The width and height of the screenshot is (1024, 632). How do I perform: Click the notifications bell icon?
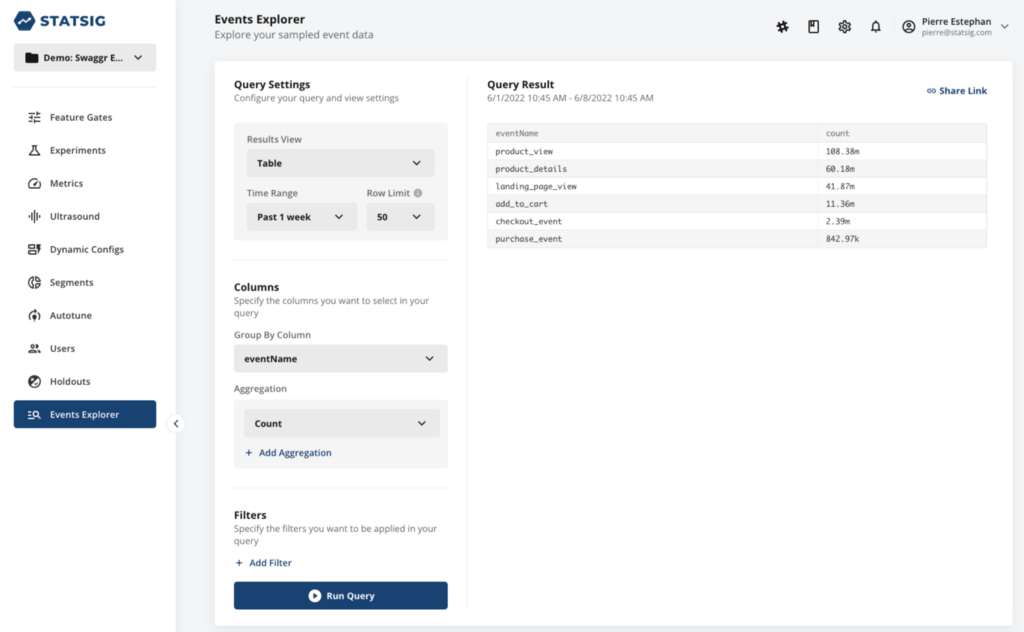click(875, 27)
